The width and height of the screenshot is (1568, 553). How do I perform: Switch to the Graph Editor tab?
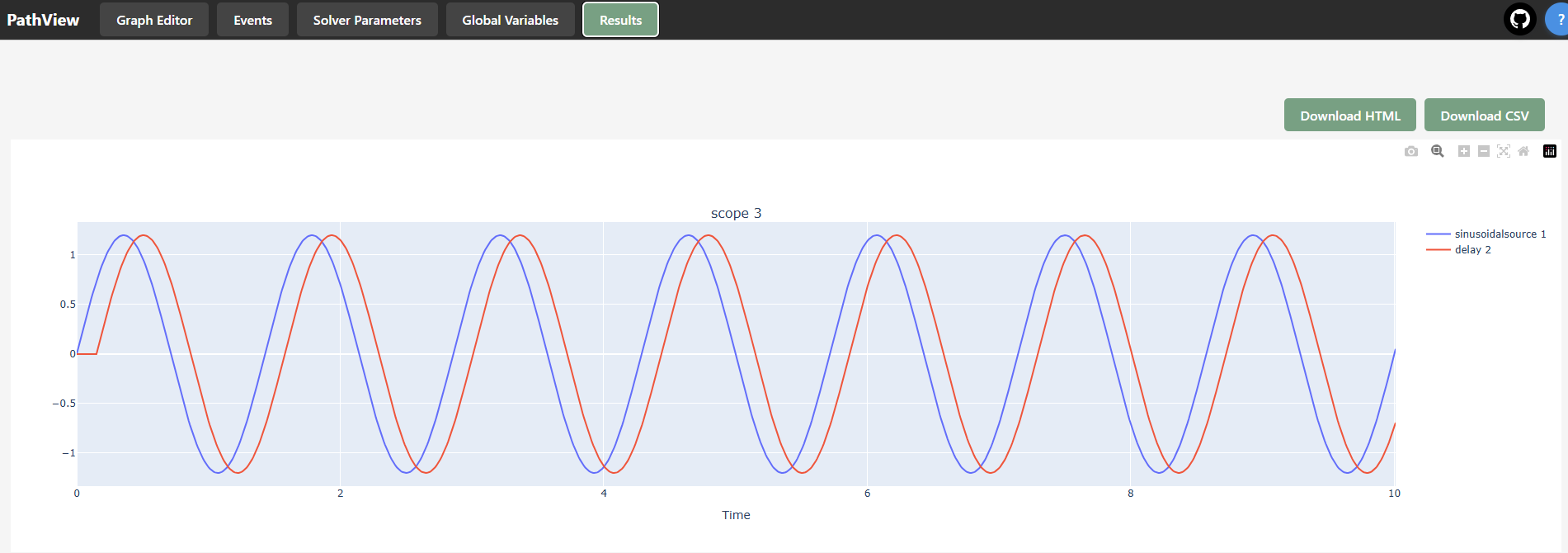(x=154, y=20)
